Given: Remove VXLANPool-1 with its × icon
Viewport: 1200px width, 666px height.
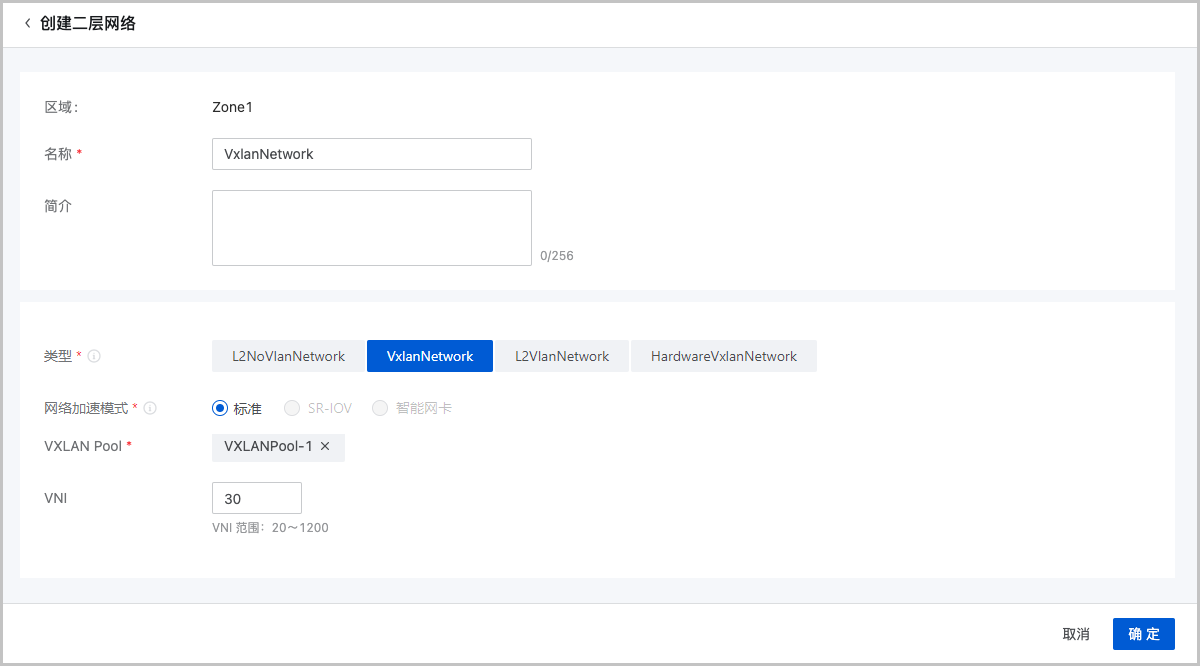Looking at the screenshot, I should click(325, 447).
